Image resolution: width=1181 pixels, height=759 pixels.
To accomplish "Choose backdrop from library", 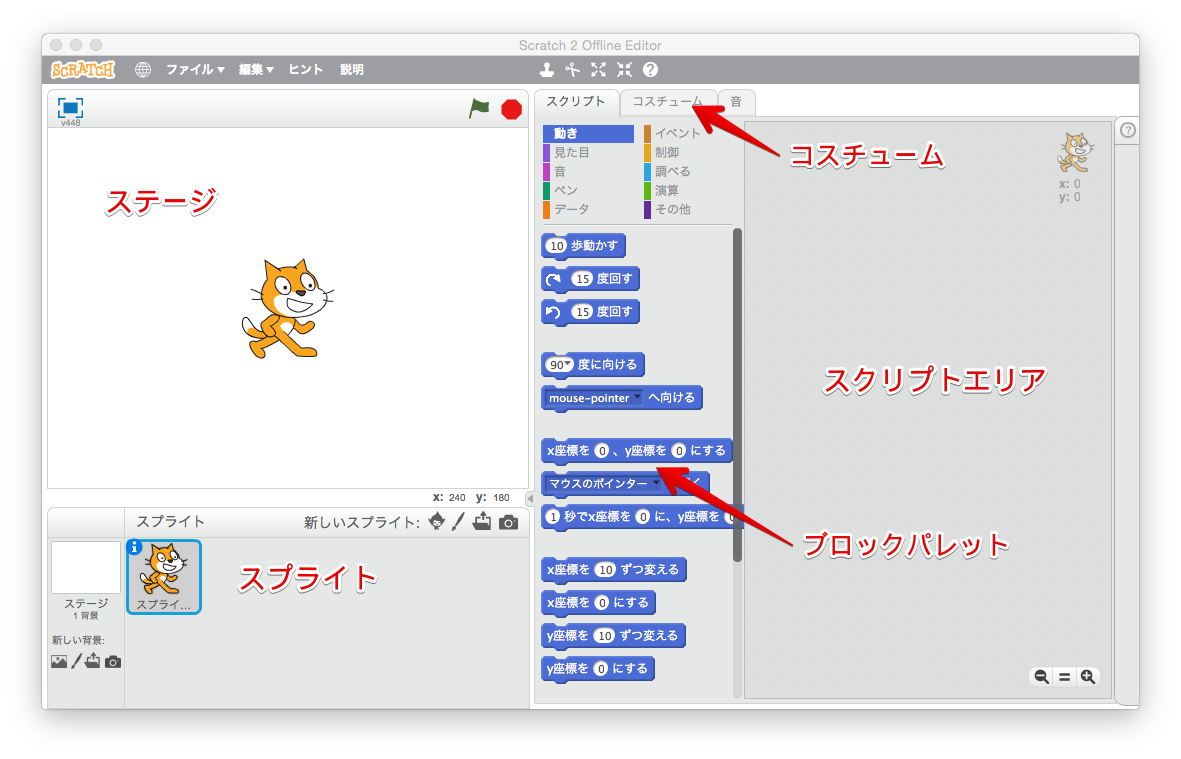I will click(59, 662).
